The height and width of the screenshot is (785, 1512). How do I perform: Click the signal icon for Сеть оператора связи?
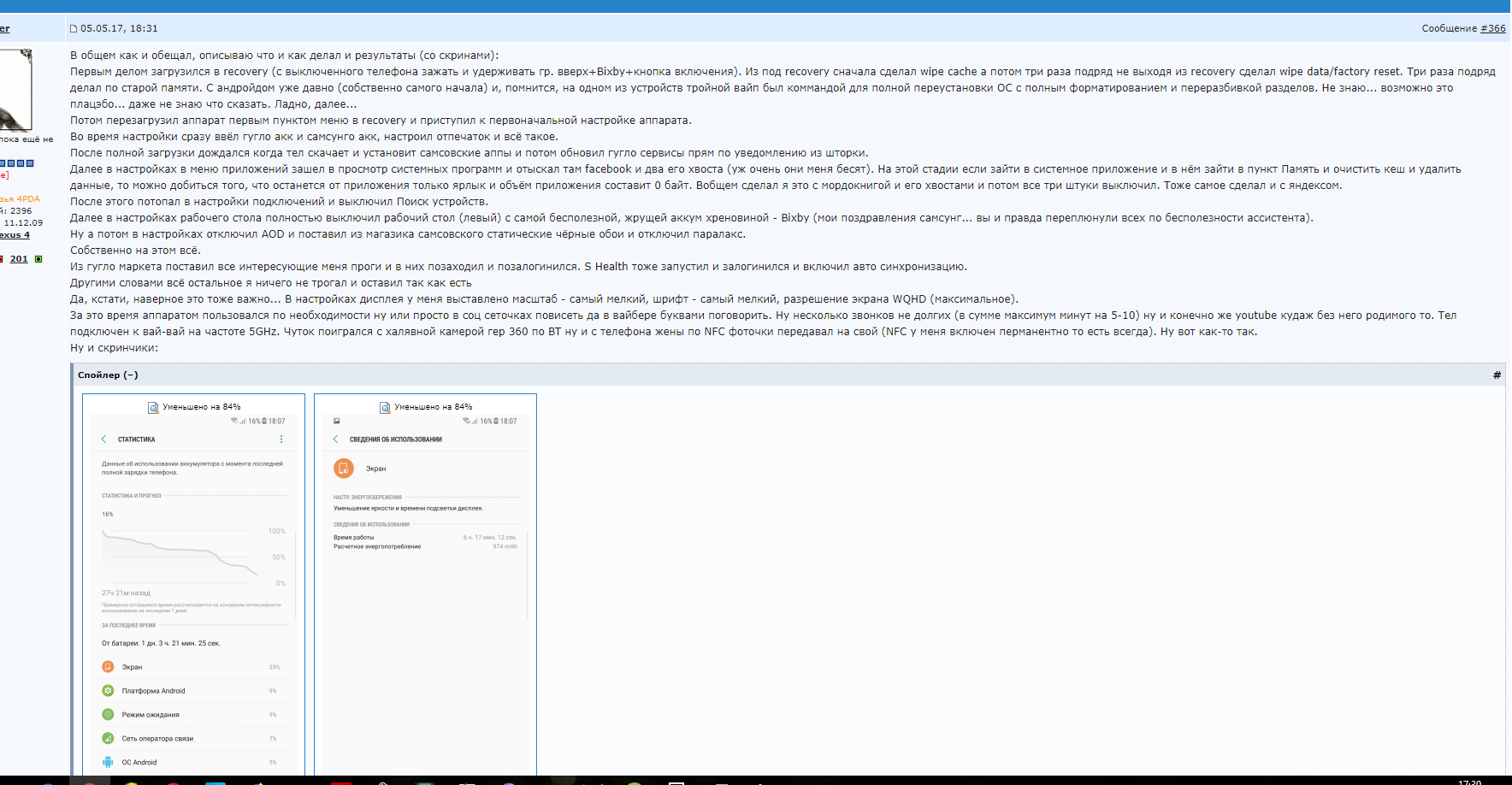pos(108,739)
